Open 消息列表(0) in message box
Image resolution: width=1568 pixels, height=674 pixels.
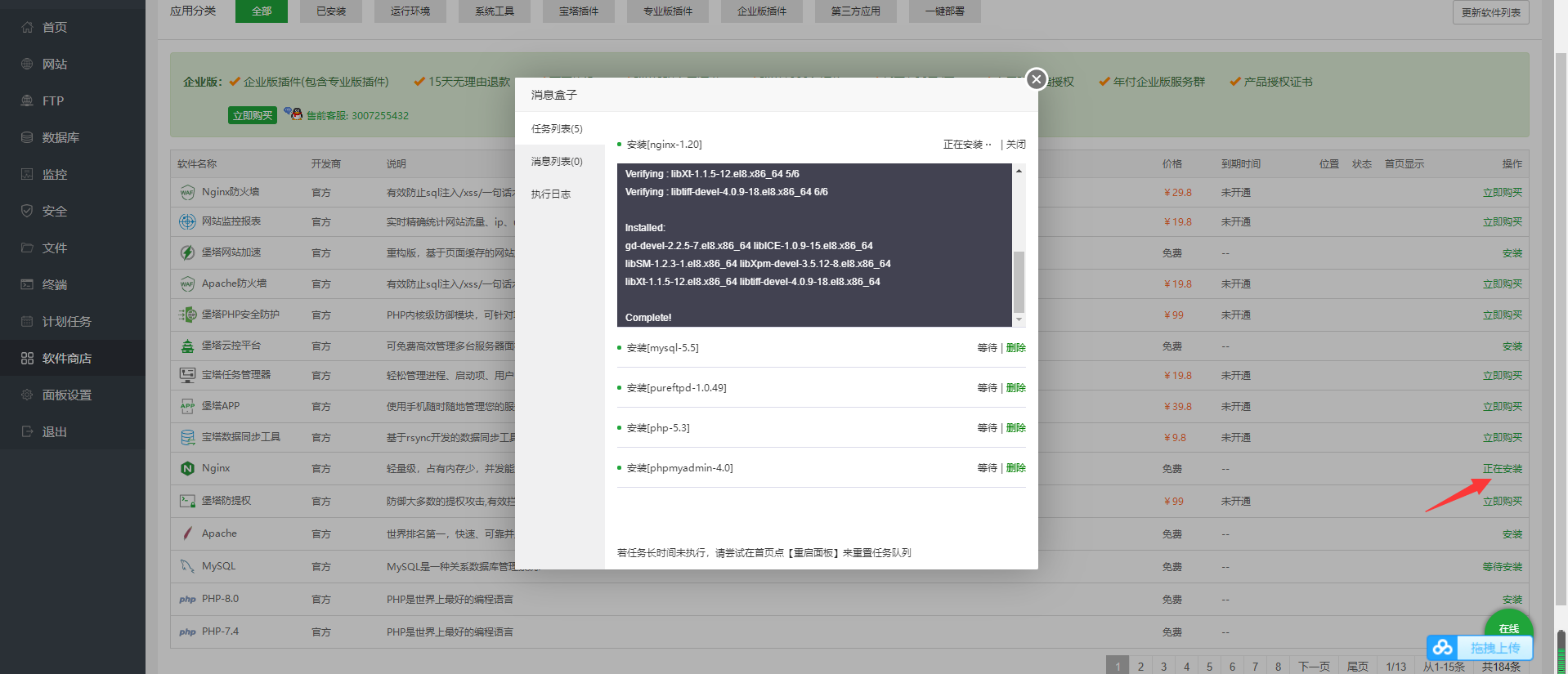(560, 161)
